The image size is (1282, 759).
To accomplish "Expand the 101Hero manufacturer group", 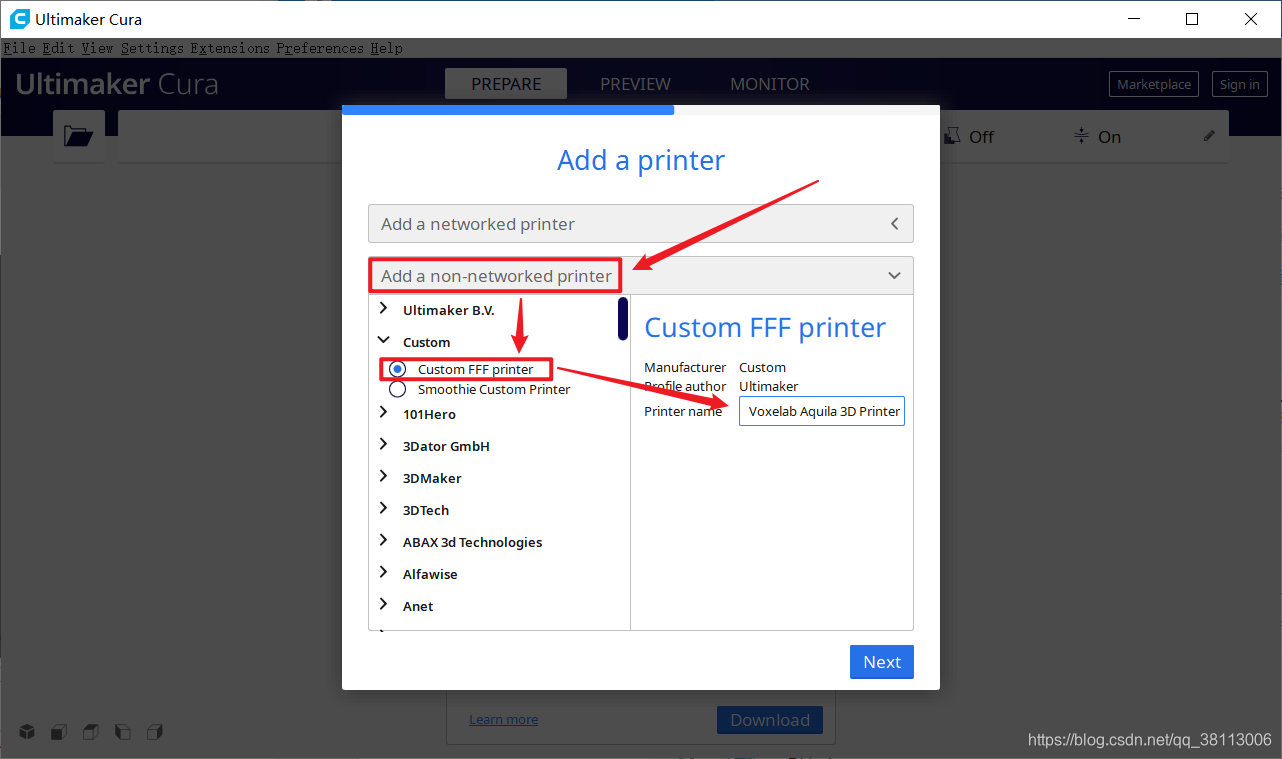I will pos(383,413).
